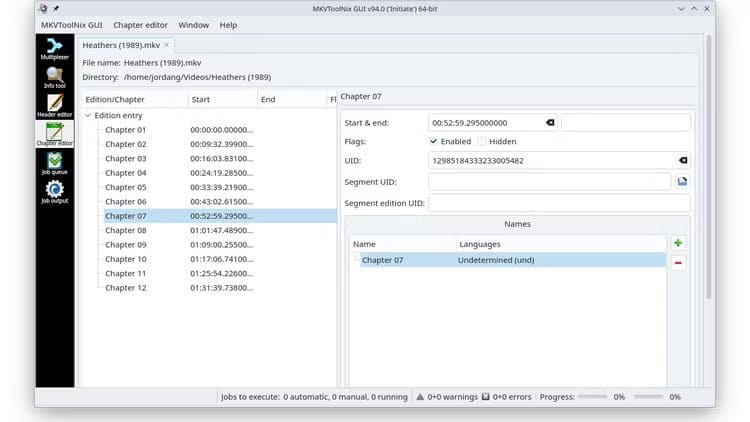Click the warnings triangle icon in status bar
This screenshot has width=750, height=422.
(x=420, y=397)
